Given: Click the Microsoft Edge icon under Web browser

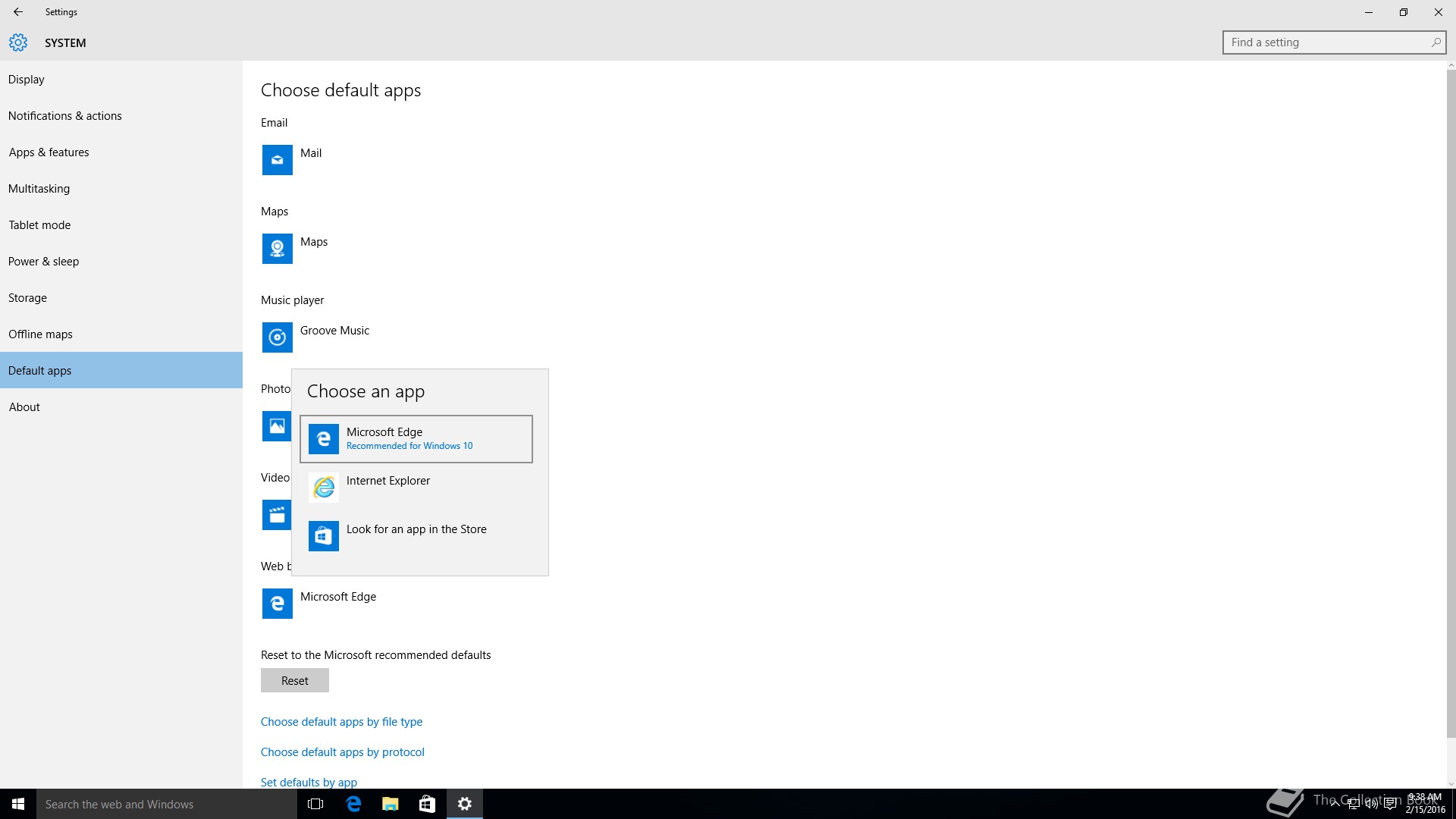Looking at the screenshot, I should pos(277,604).
